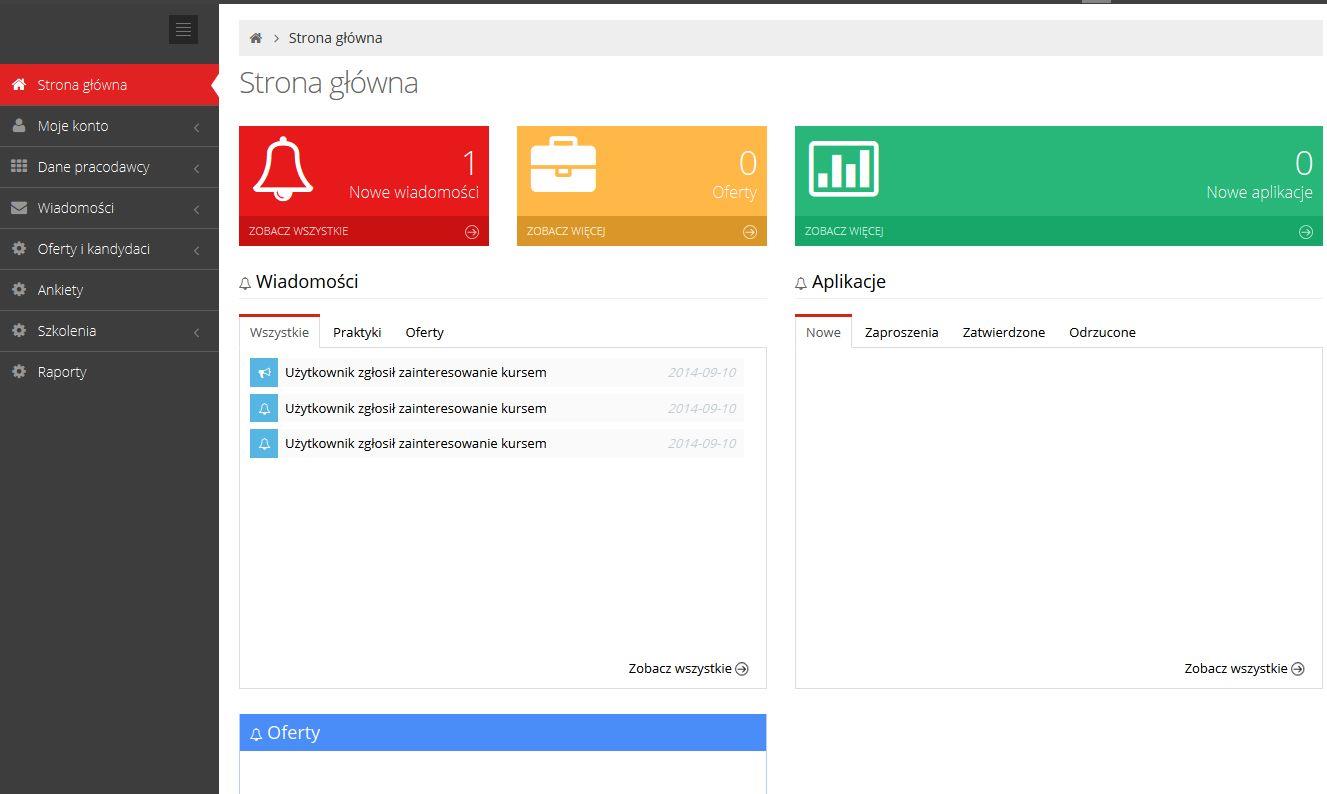Click the Nowe aplikacje label on green card
1327x794 pixels.
1259,192
